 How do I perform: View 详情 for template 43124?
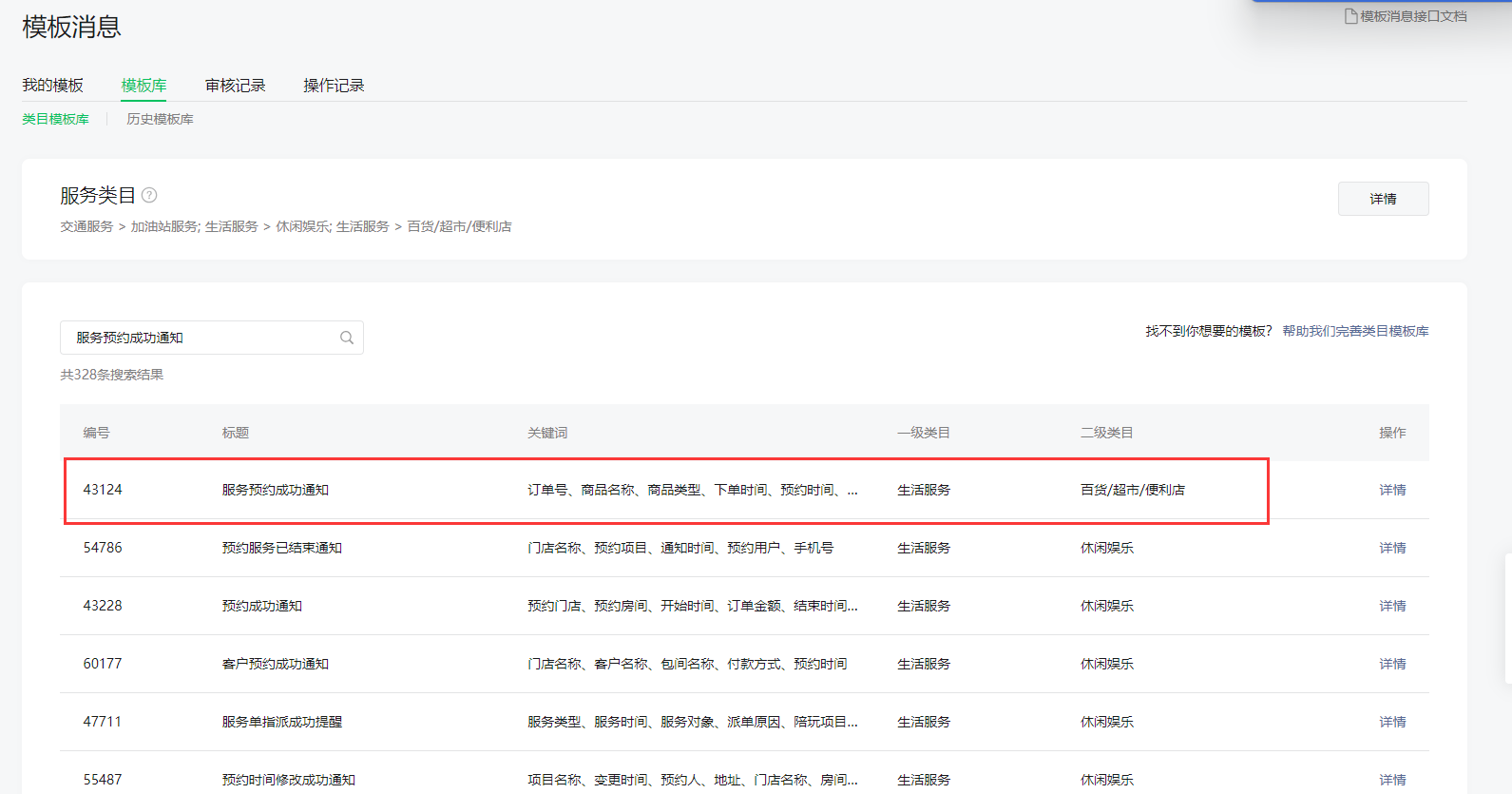coord(1392,490)
